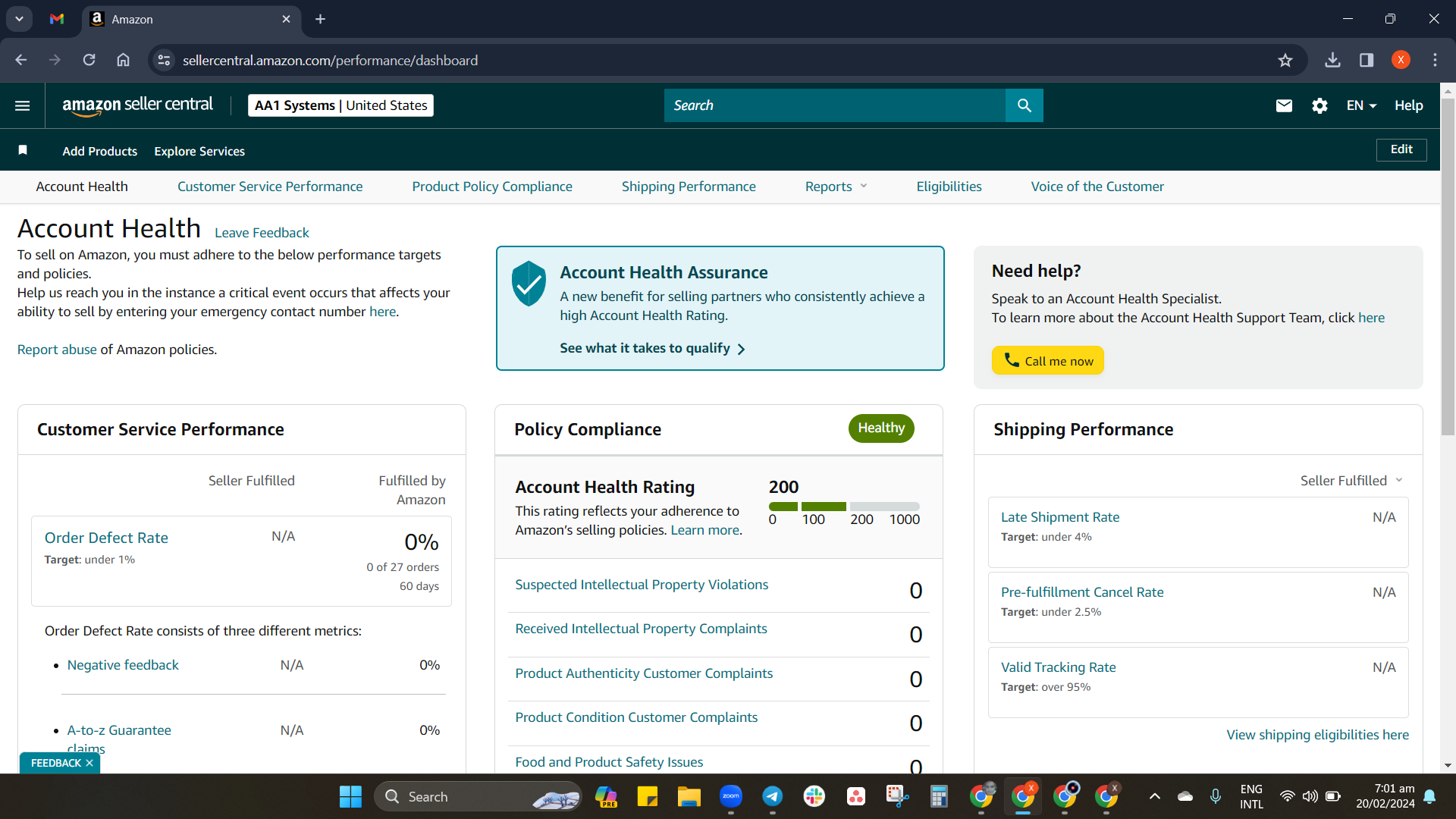Click the Report abuse link
The image size is (1456, 819).
point(57,350)
